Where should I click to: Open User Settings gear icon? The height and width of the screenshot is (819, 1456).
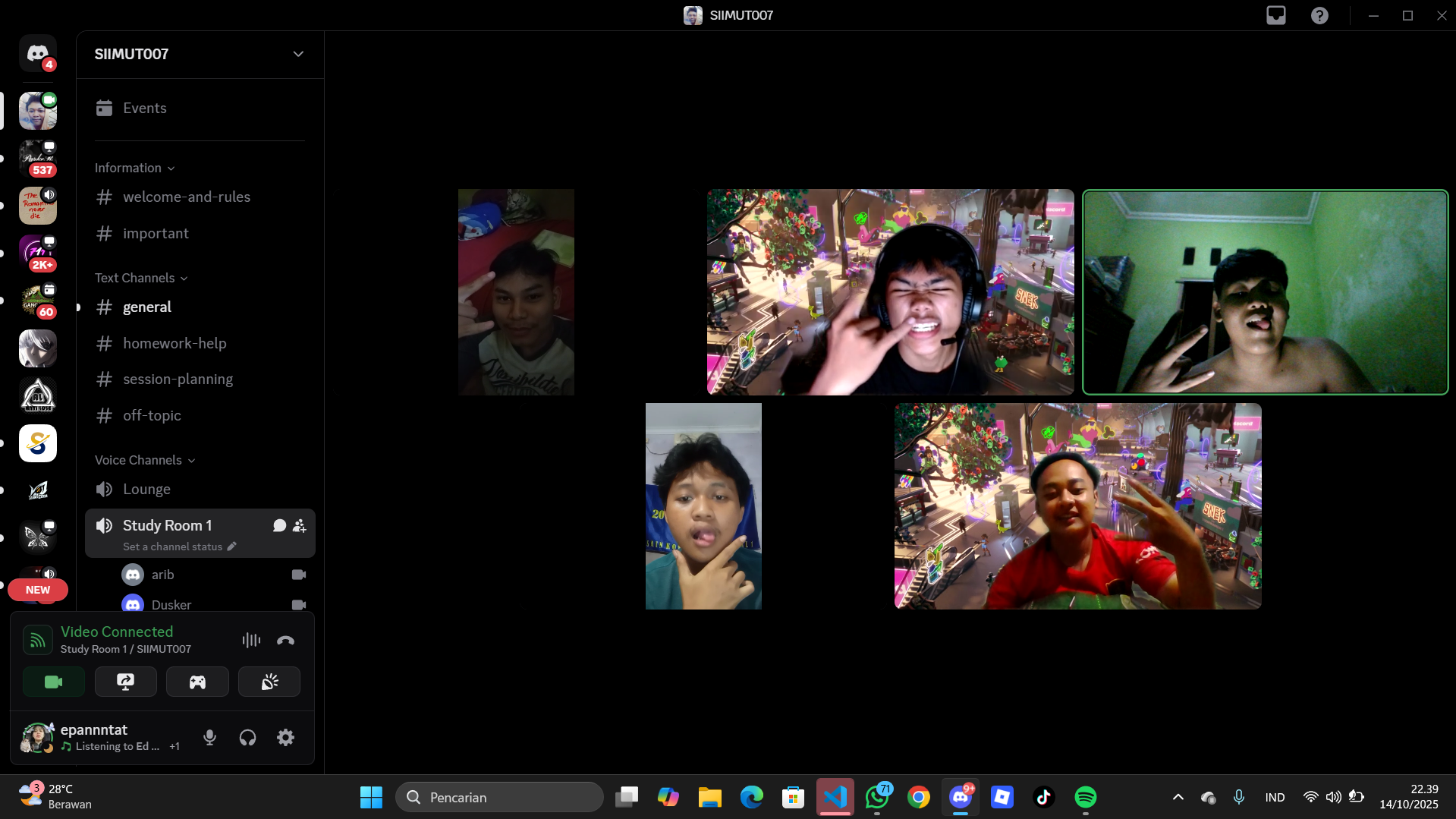(285, 737)
